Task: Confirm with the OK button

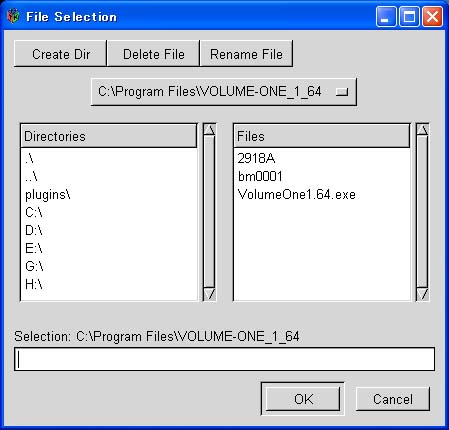Action: (x=303, y=399)
